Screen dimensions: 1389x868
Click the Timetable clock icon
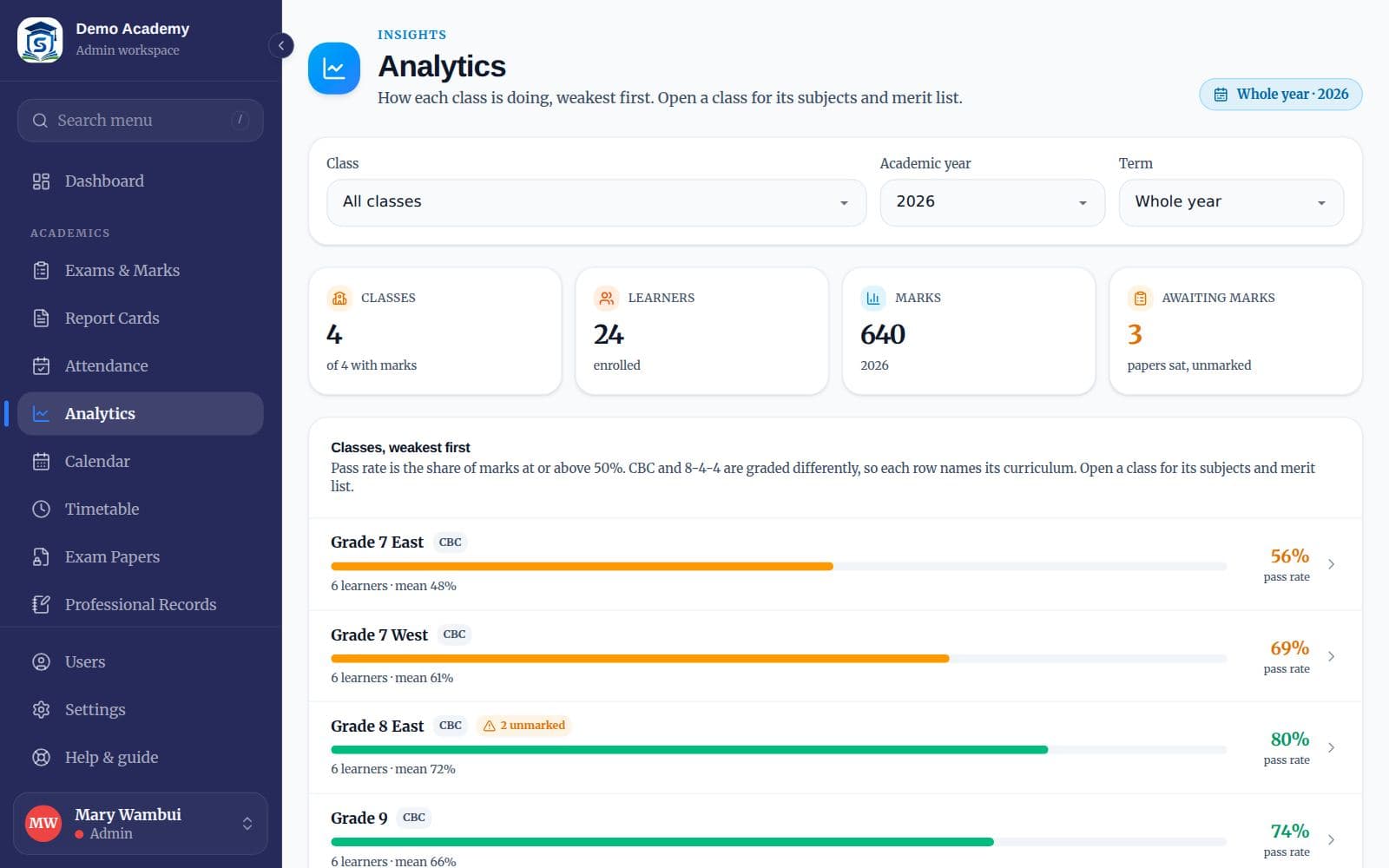[x=41, y=510]
